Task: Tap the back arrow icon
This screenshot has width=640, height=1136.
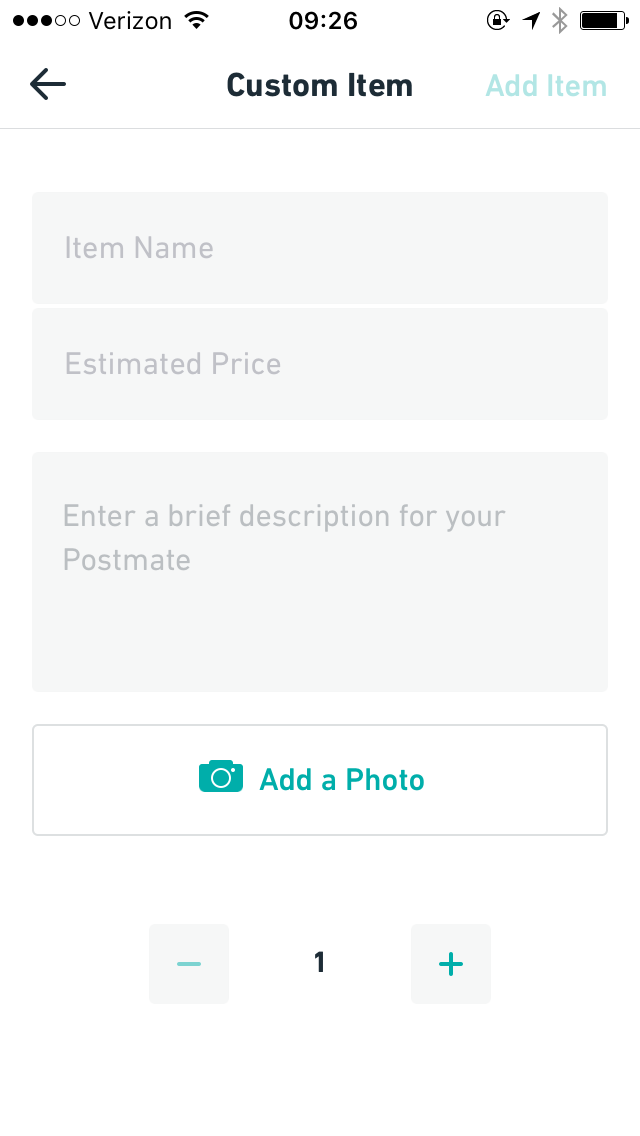Action: point(48,85)
